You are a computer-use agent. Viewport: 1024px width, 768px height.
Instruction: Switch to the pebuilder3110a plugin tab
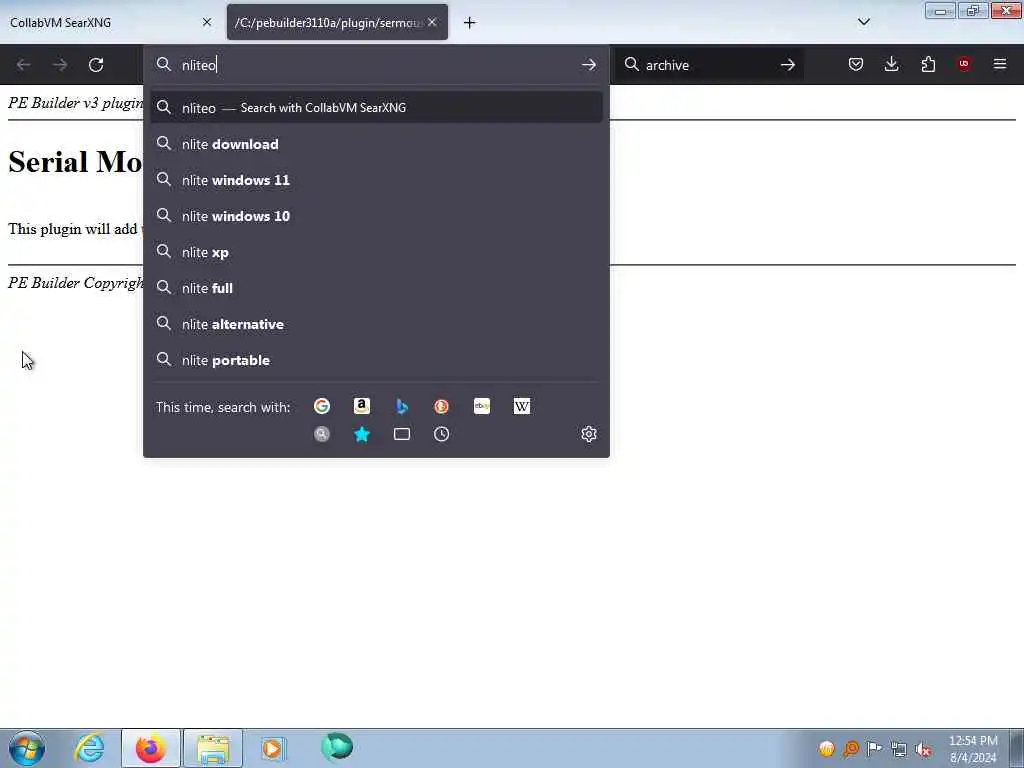337,22
